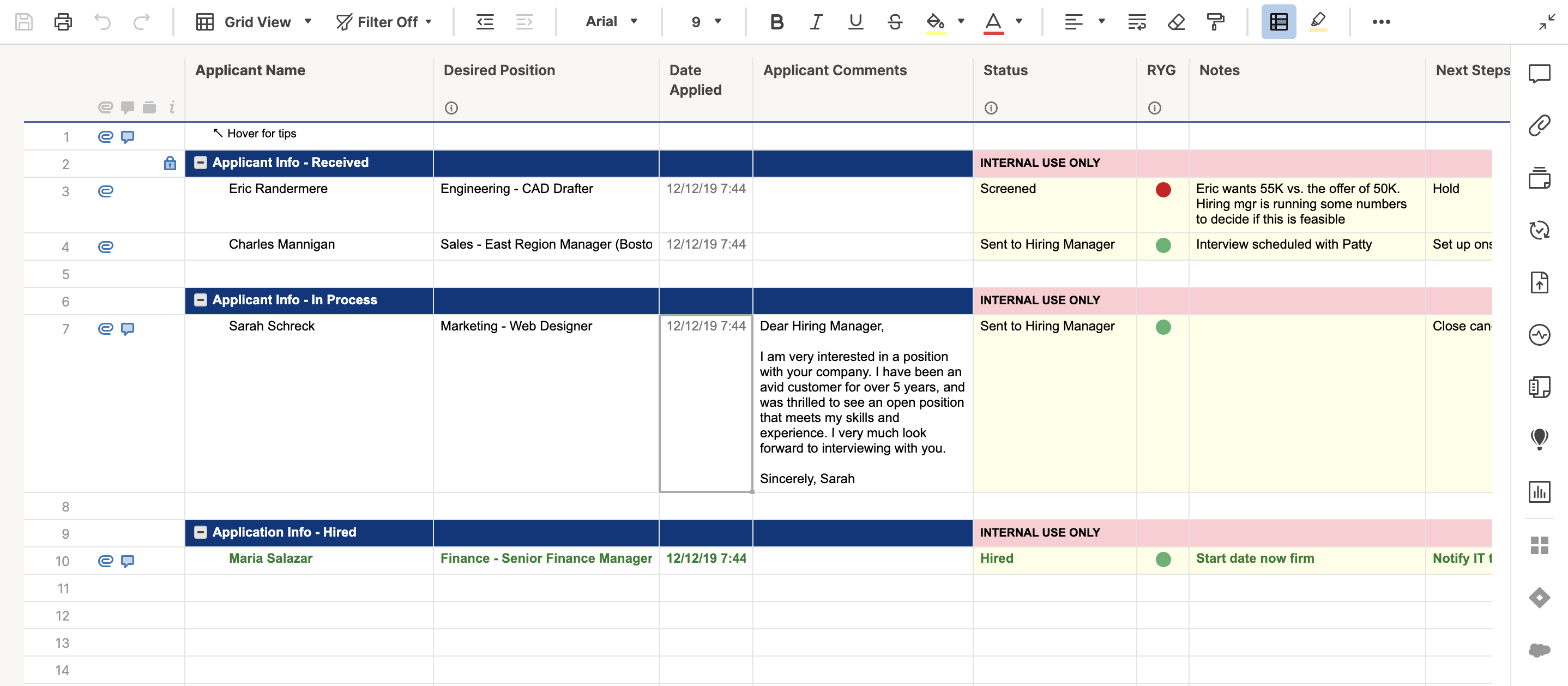Click the Indent icon
The height and width of the screenshot is (686, 1568).
pyautogui.click(x=524, y=22)
